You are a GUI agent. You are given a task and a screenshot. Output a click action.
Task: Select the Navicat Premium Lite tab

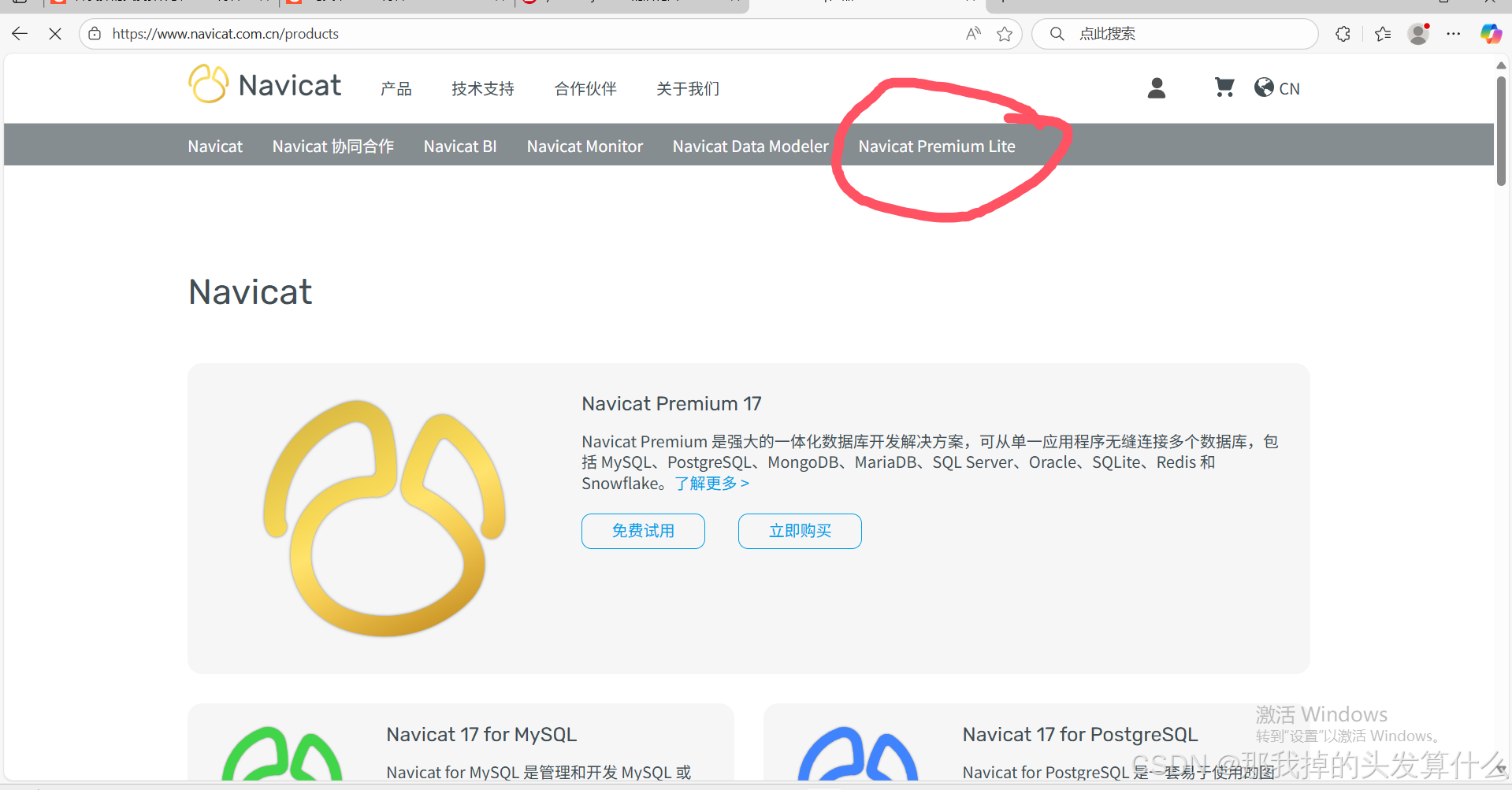(x=937, y=147)
